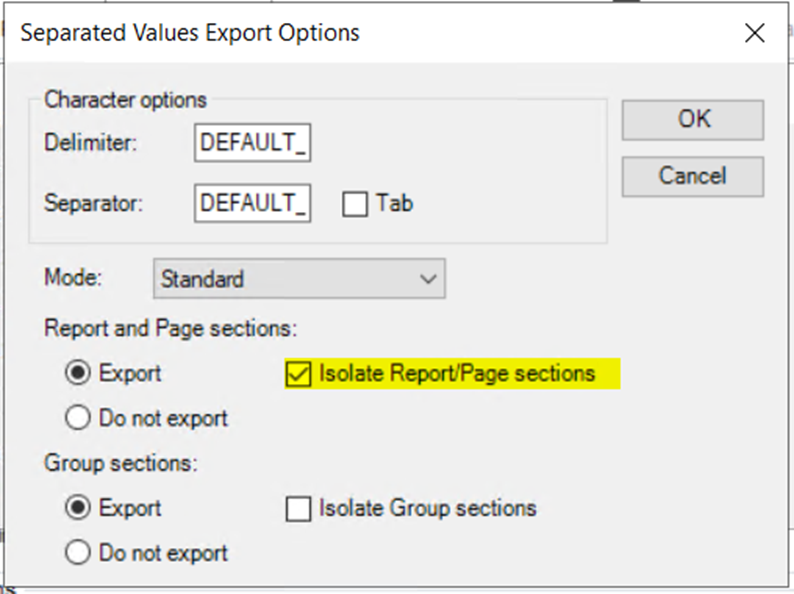Check Isolate Group sections
The height and width of the screenshot is (594, 794).
(299, 509)
